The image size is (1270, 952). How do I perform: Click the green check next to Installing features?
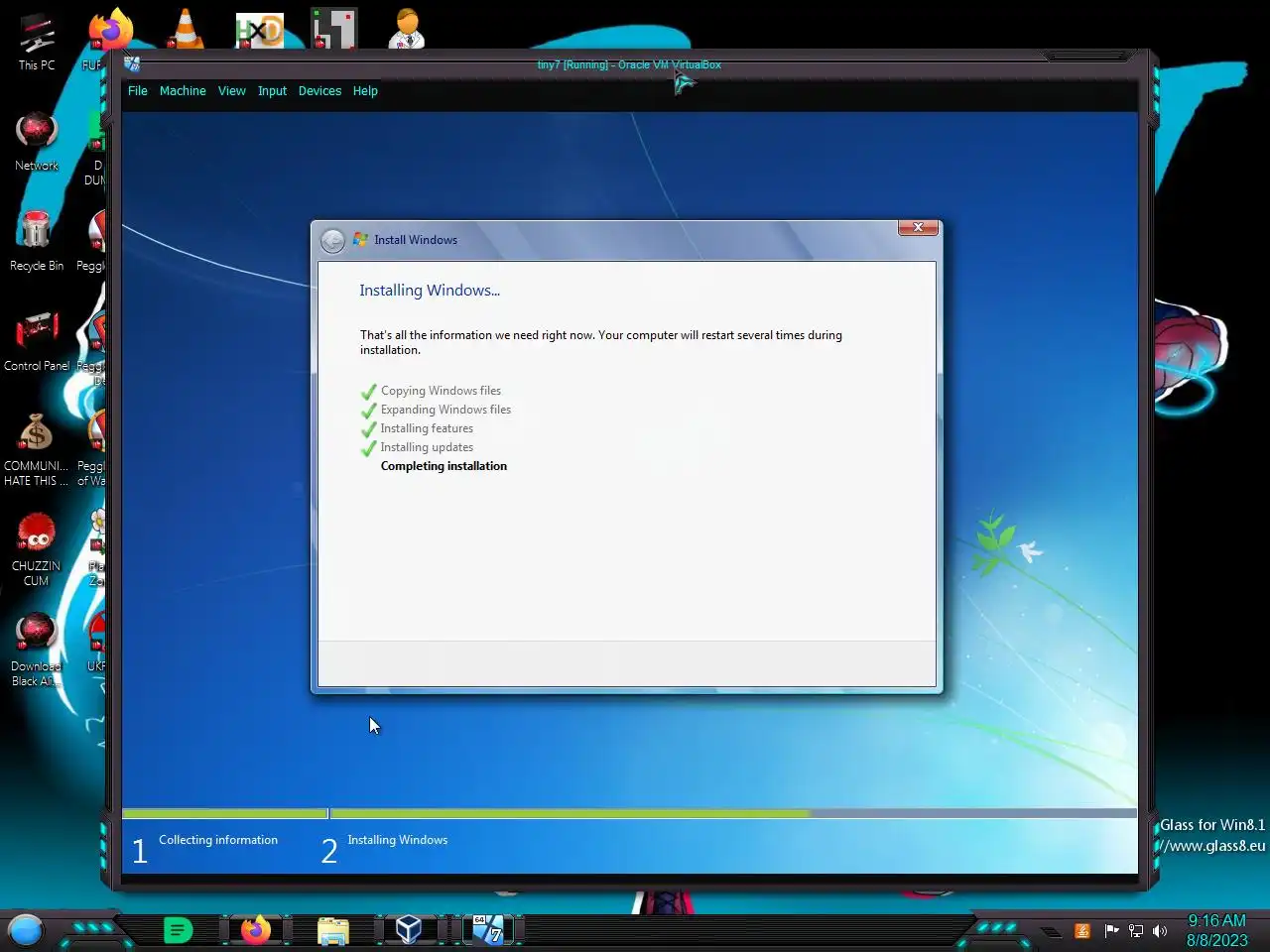tap(368, 429)
